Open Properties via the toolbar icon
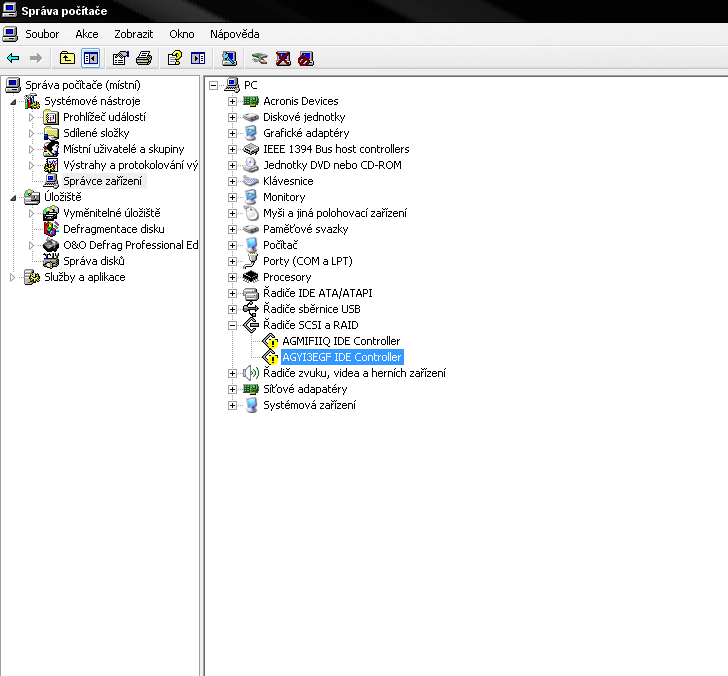 point(121,58)
